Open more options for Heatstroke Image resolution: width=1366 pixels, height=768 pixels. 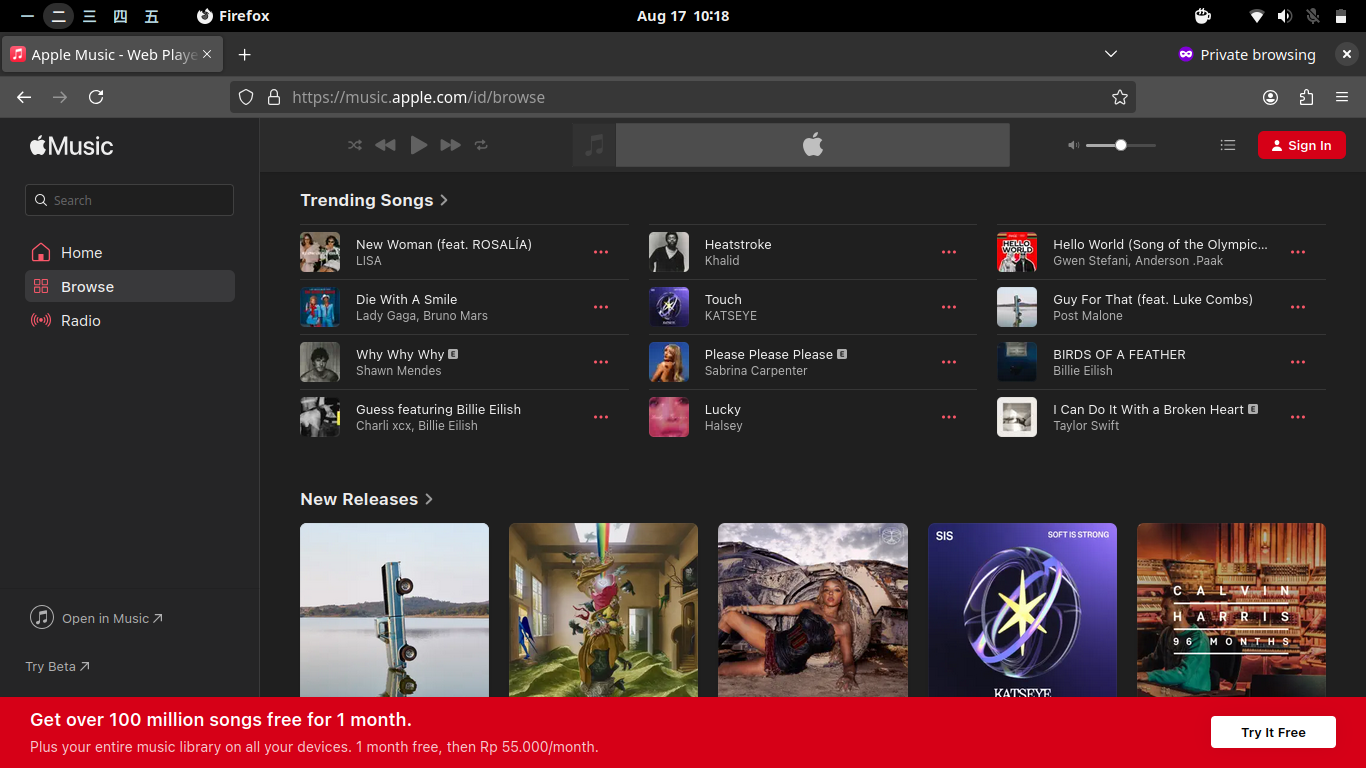(x=949, y=252)
